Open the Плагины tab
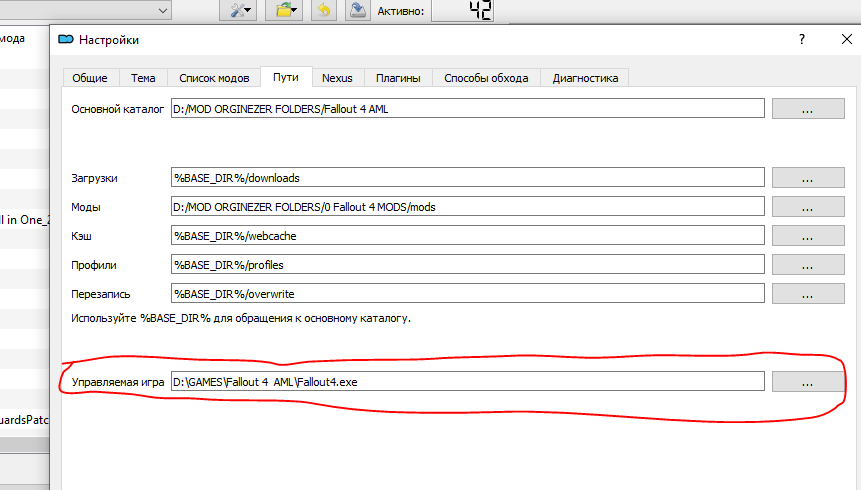The width and height of the screenshot is (861, 490). pyautogui.click(x=397, y=77)
